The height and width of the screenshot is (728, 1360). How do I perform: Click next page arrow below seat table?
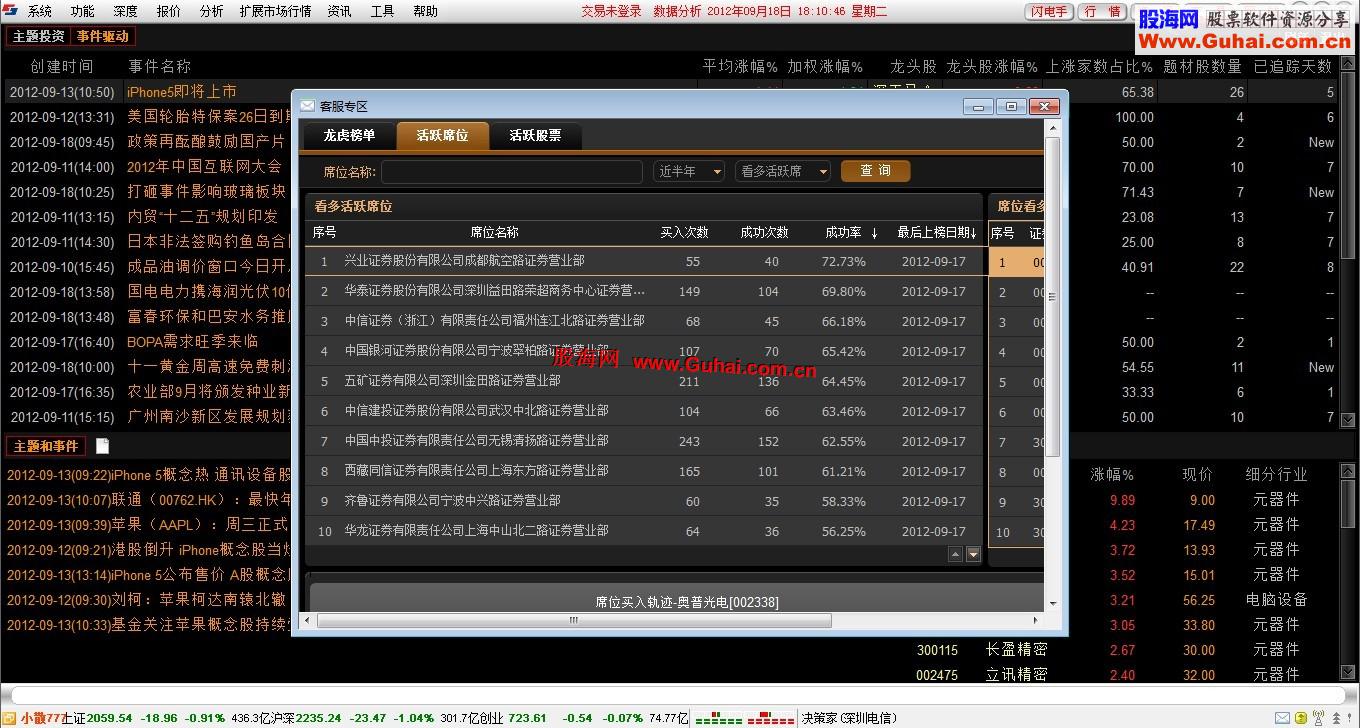click(x=973, y=554)
